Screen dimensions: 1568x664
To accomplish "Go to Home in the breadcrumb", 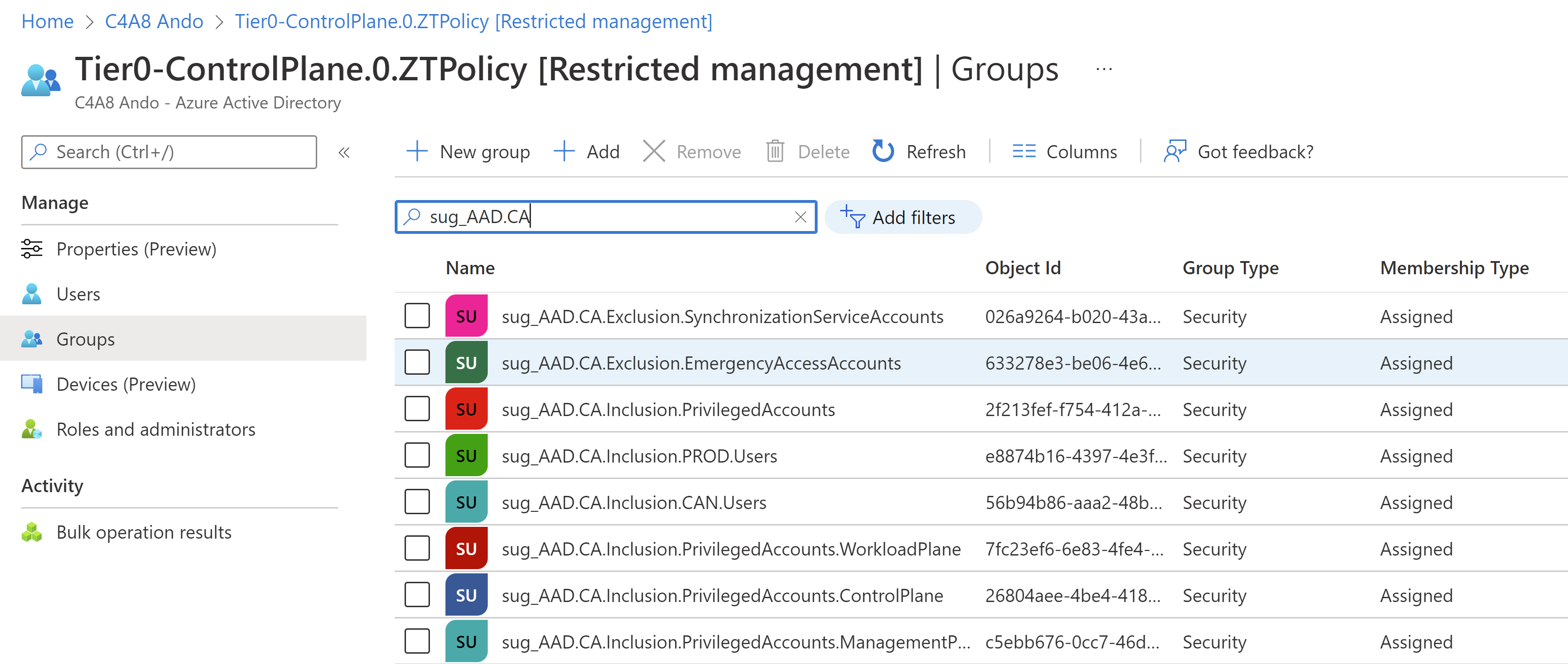I will 47,21.
